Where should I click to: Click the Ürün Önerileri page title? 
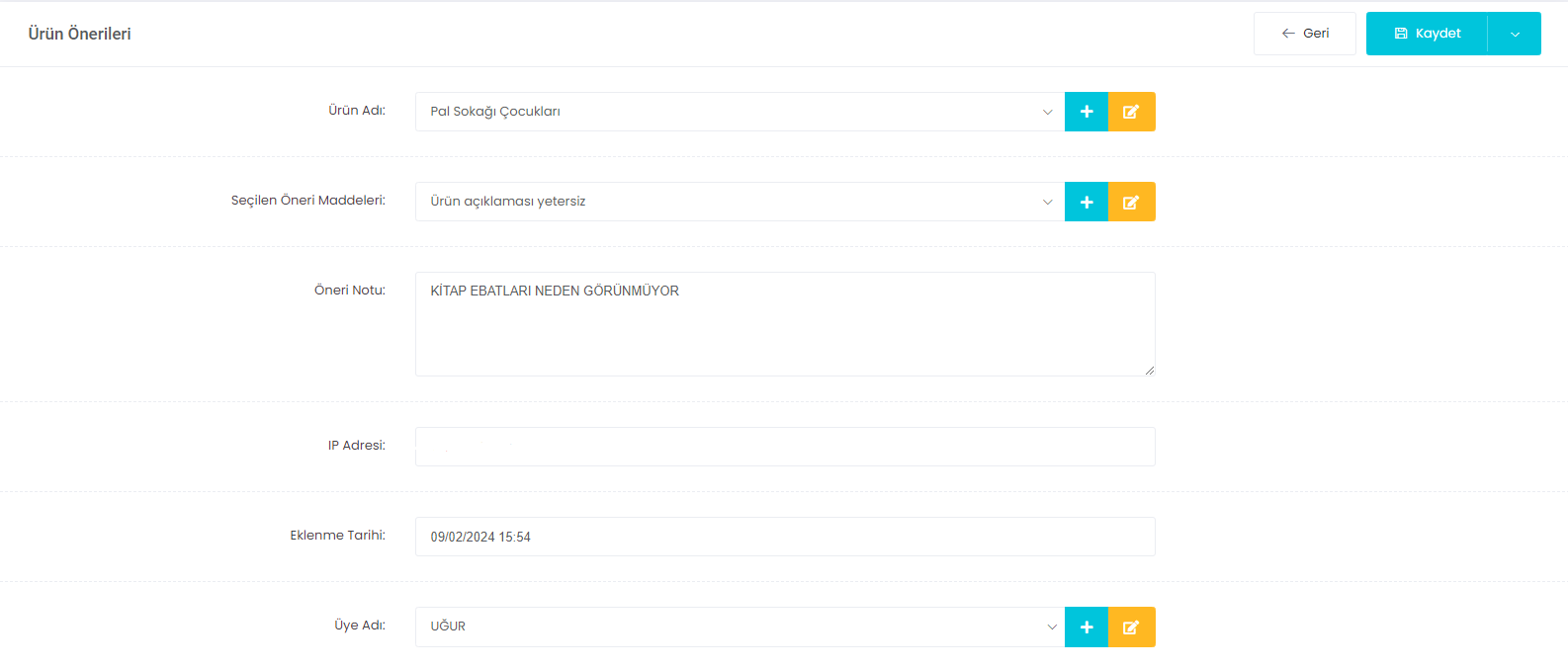pyautogui.click(x=79, y=34)
